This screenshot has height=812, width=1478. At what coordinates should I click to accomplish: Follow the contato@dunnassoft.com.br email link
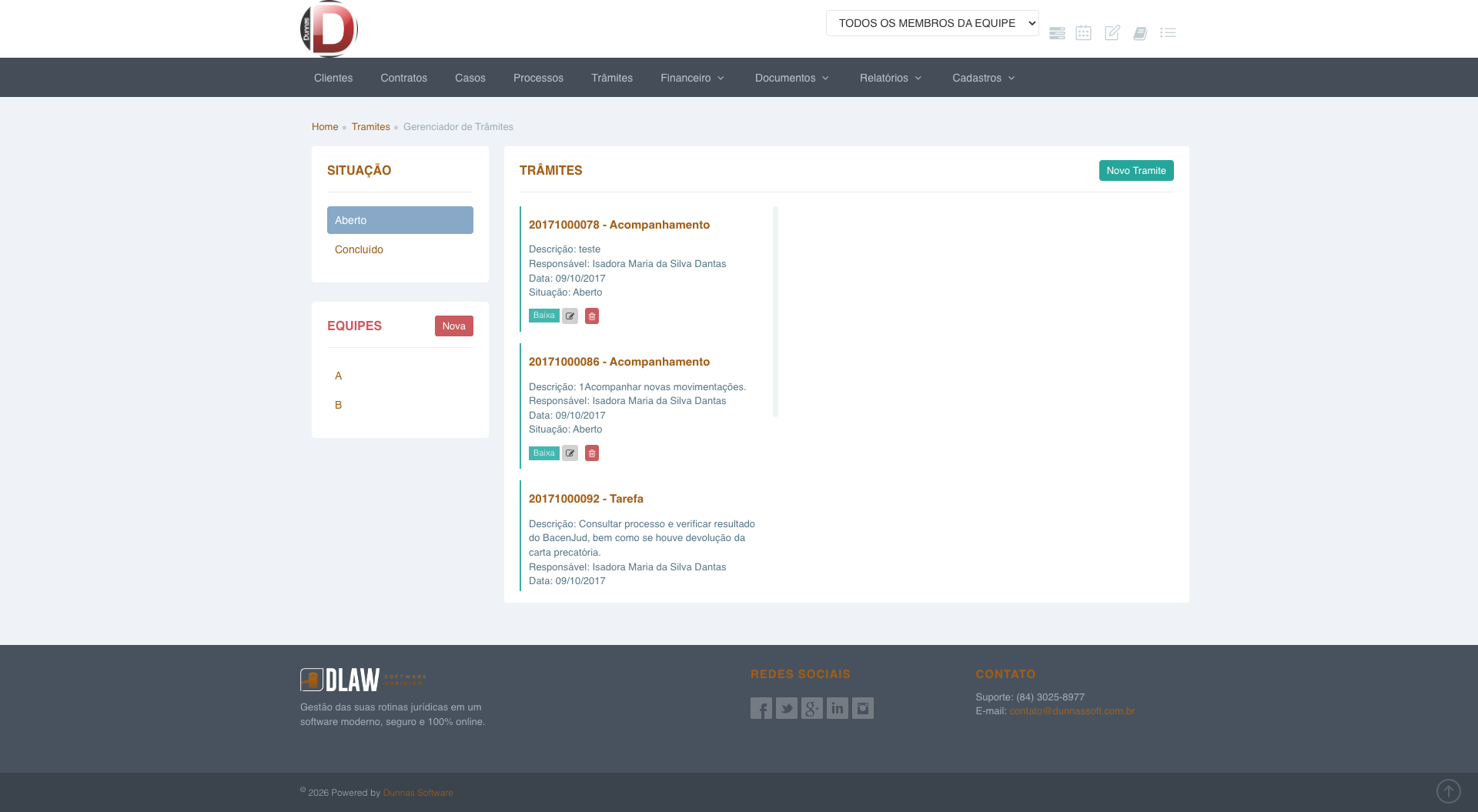1072,710
